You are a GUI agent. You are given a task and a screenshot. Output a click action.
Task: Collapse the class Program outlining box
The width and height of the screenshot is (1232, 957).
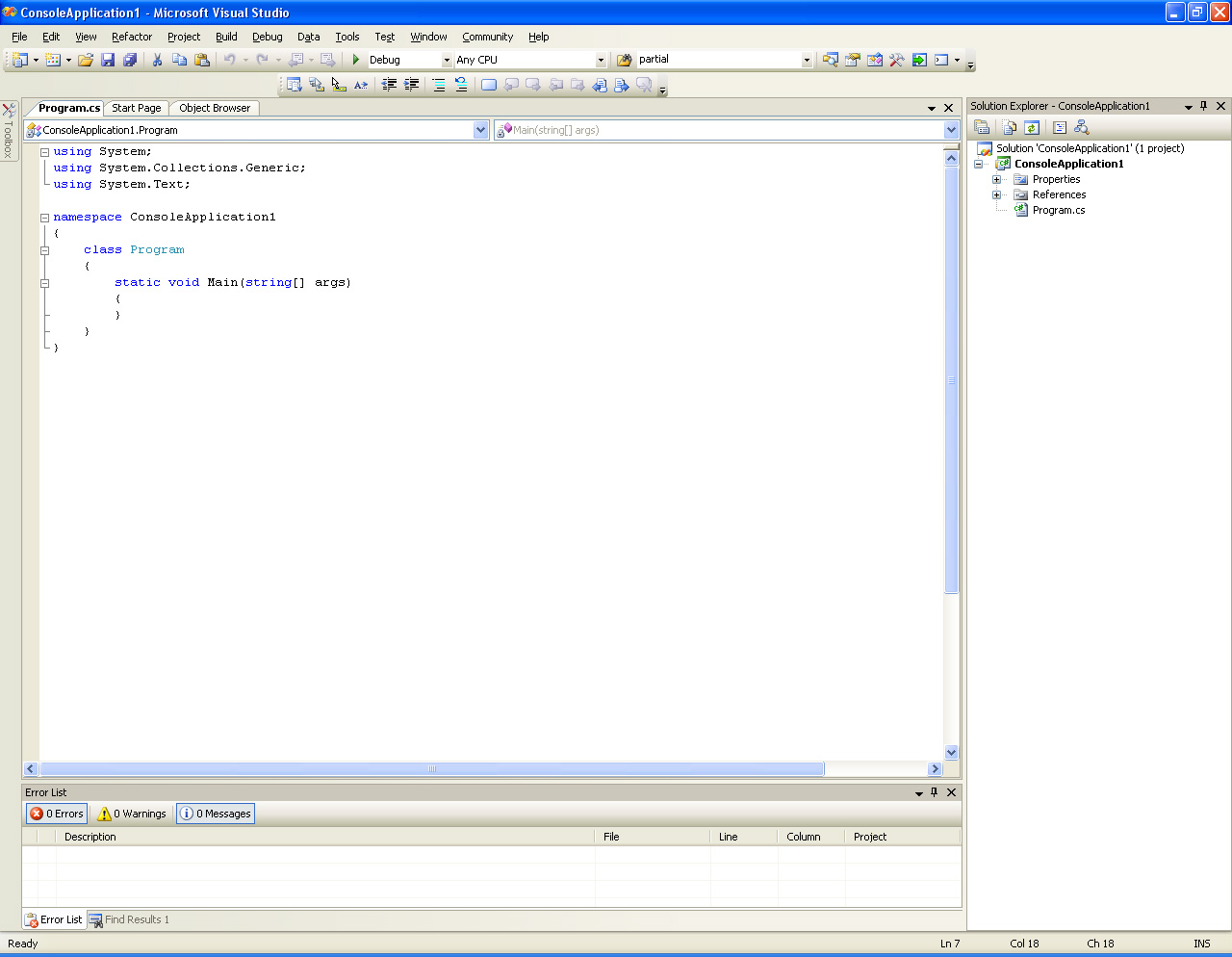click(44, 250)
